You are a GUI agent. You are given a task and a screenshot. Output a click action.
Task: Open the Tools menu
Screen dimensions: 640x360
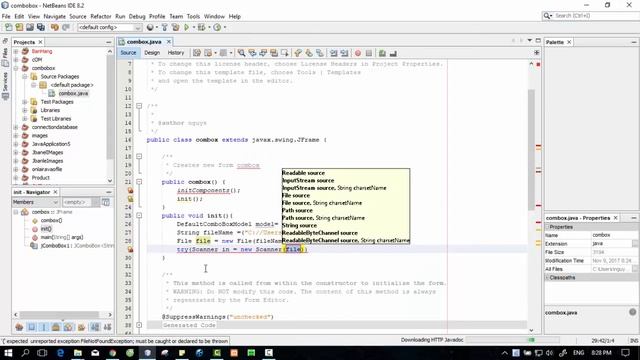point(193,16)
